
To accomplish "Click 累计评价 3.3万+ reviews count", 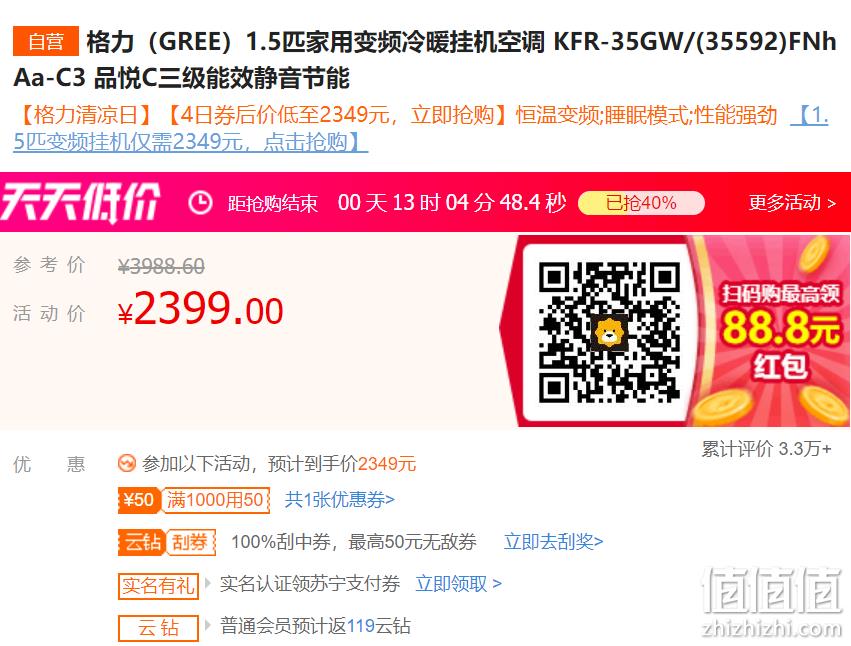I will tap(766, 449).
